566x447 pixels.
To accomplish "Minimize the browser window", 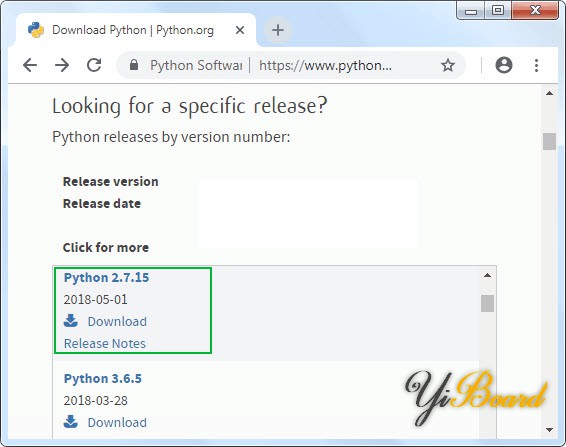I will 471,10.
